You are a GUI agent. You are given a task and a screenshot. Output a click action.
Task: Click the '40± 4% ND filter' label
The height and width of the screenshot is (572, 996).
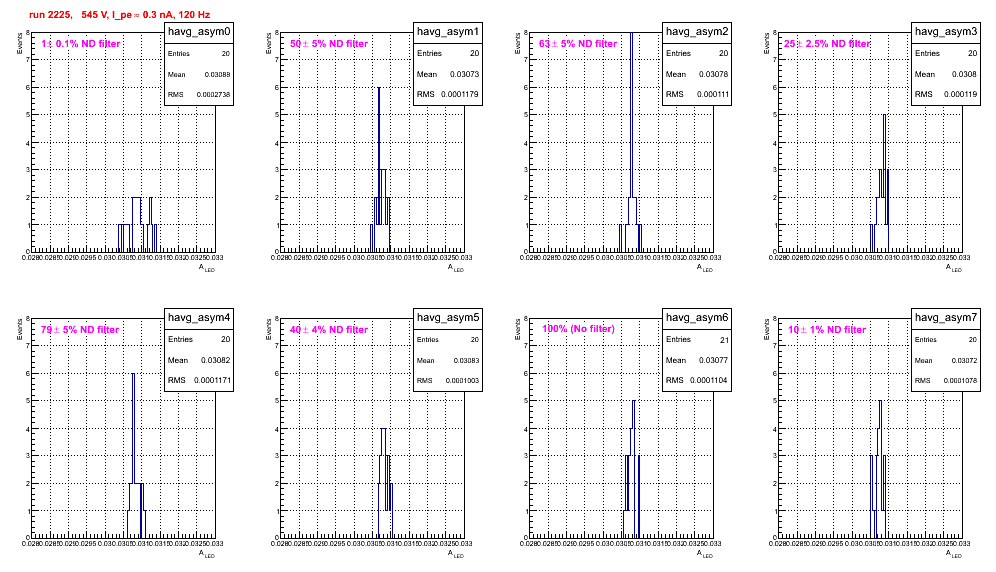pyautogui.click(x=329, y=330)
